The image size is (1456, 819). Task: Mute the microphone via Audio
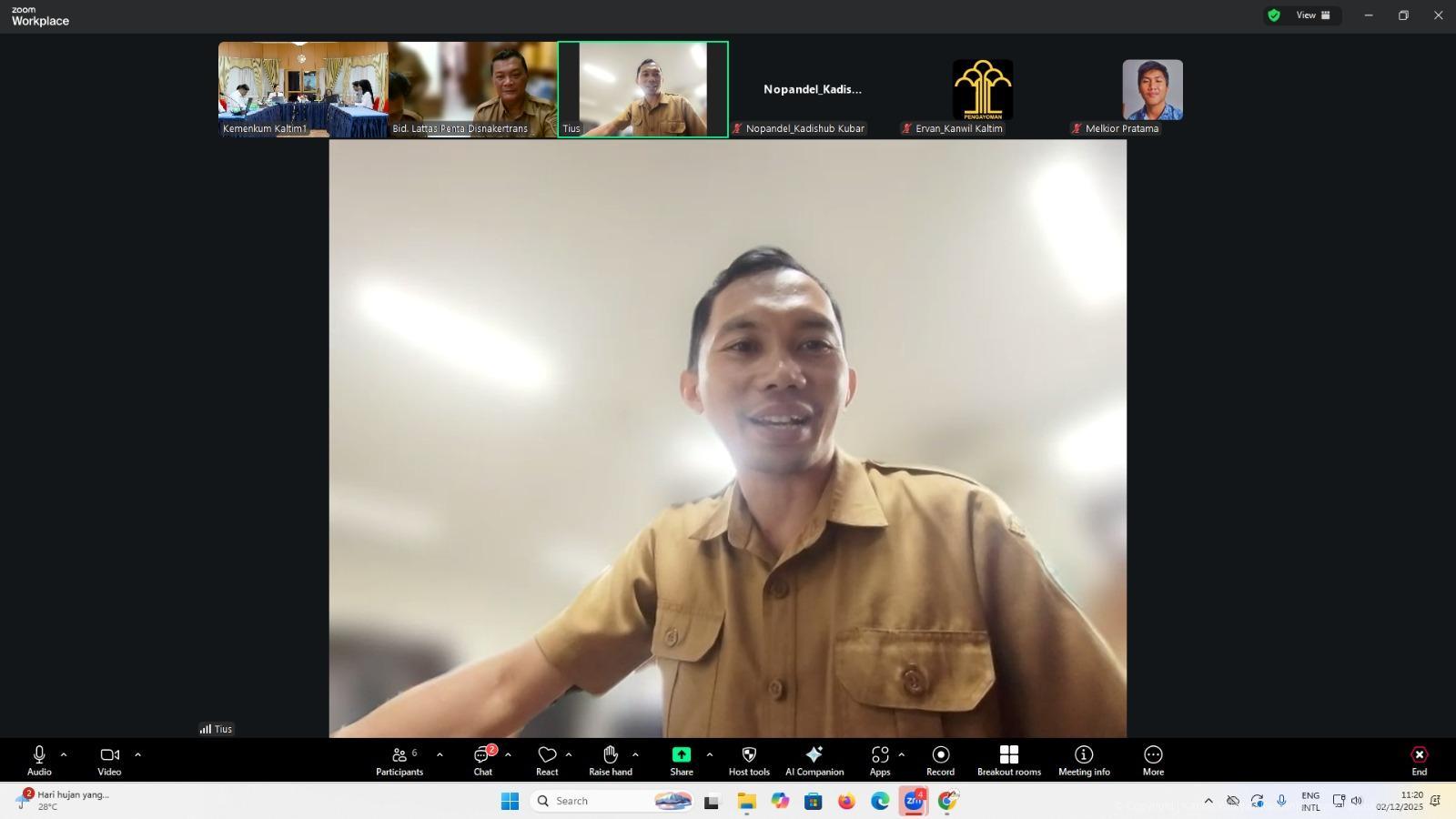[39, 761]
